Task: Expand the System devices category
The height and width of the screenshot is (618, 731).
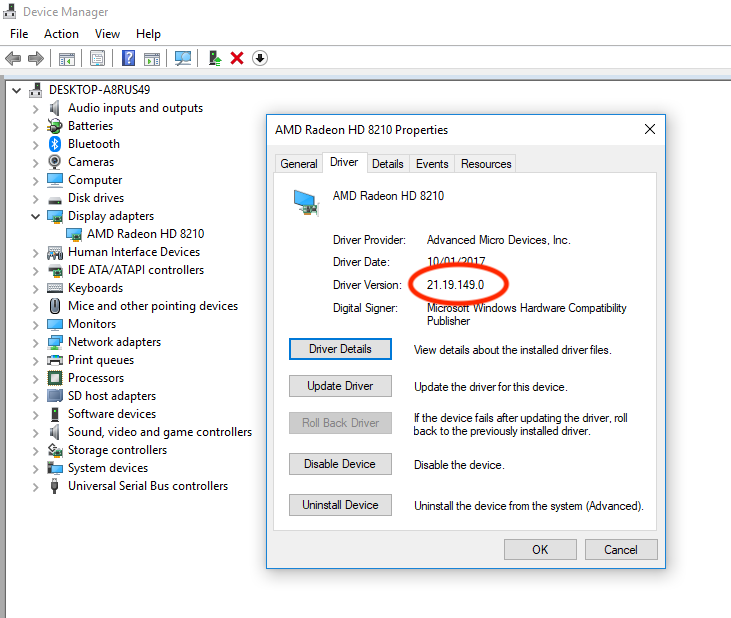Action: (35, 468)
